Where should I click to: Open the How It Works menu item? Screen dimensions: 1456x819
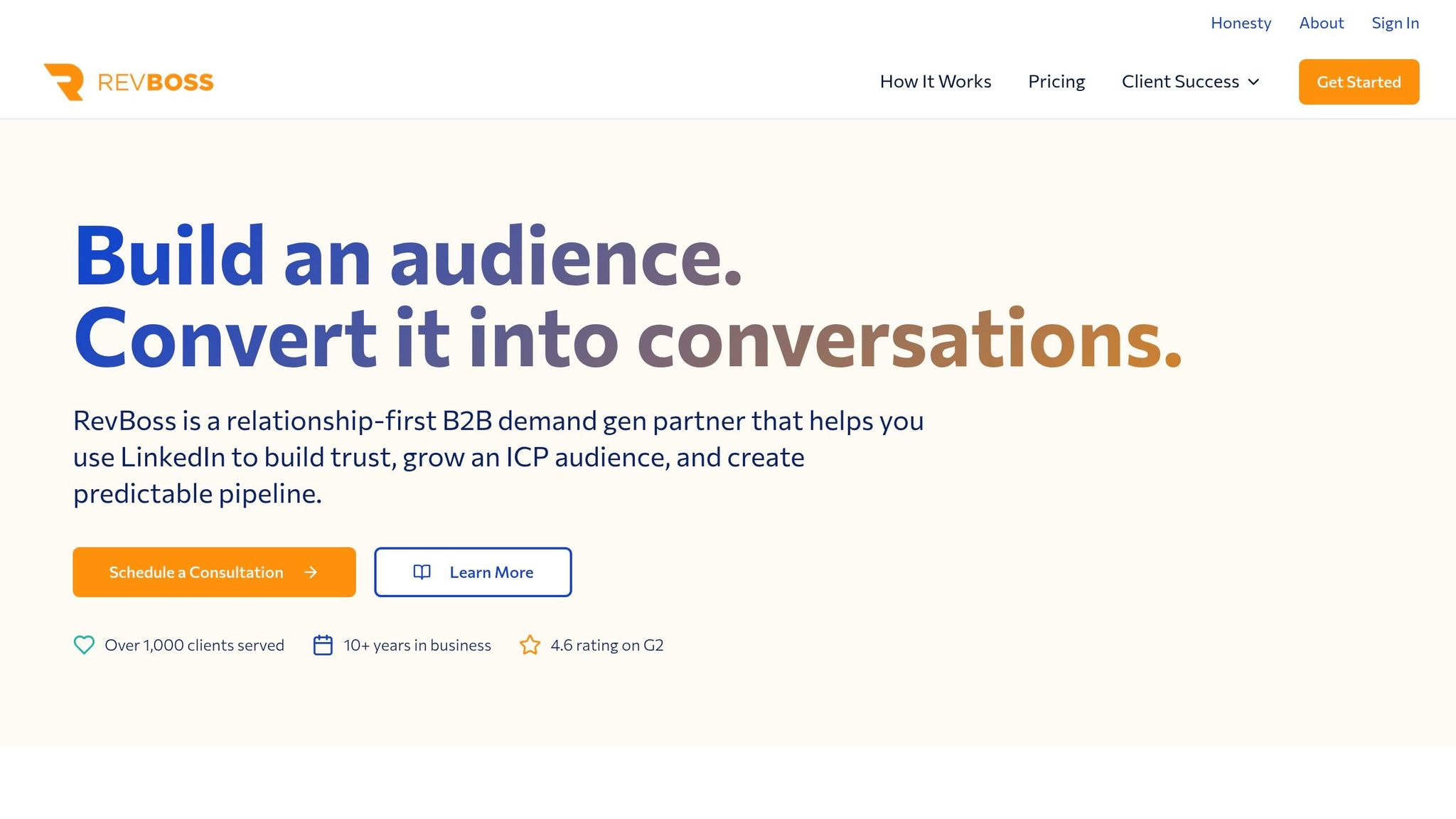[x=936, y=82]
